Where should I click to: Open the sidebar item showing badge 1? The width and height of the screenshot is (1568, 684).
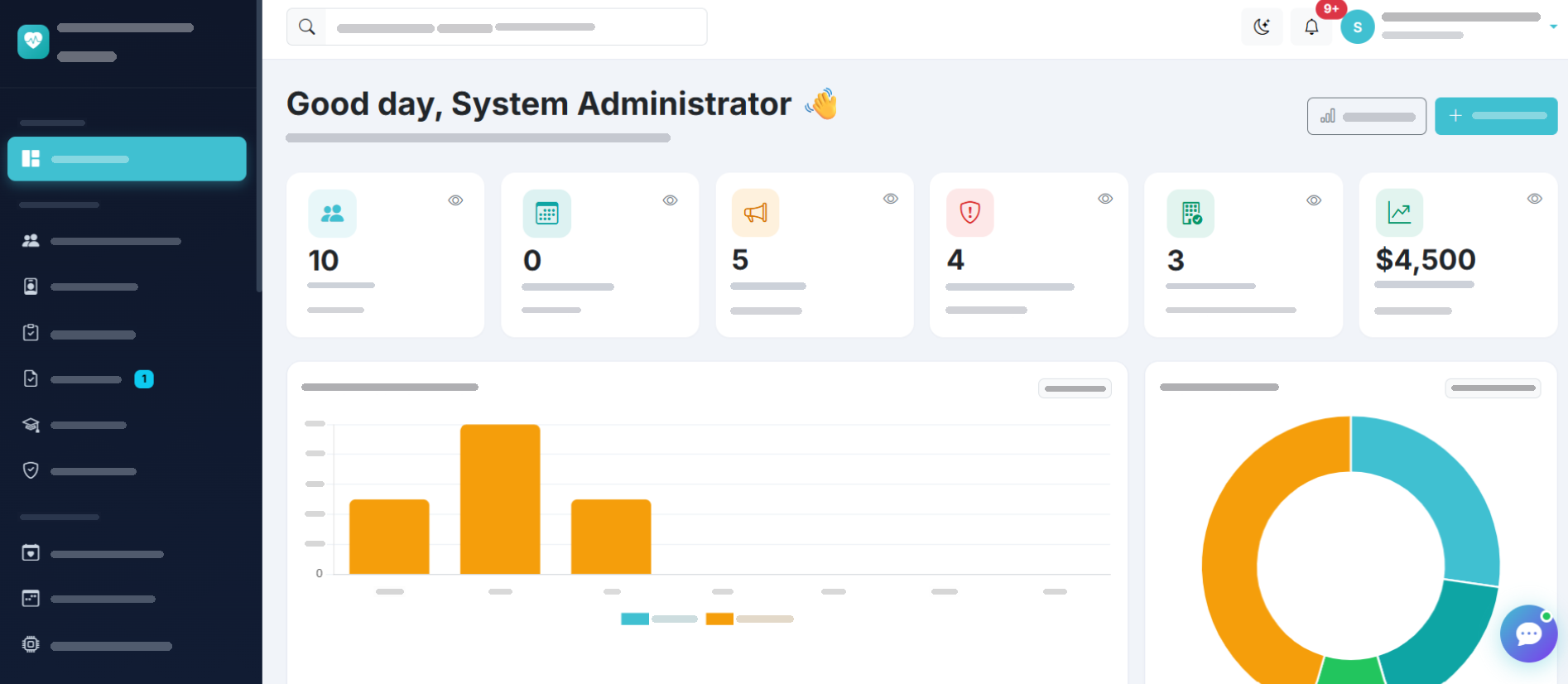click(127, 379)
